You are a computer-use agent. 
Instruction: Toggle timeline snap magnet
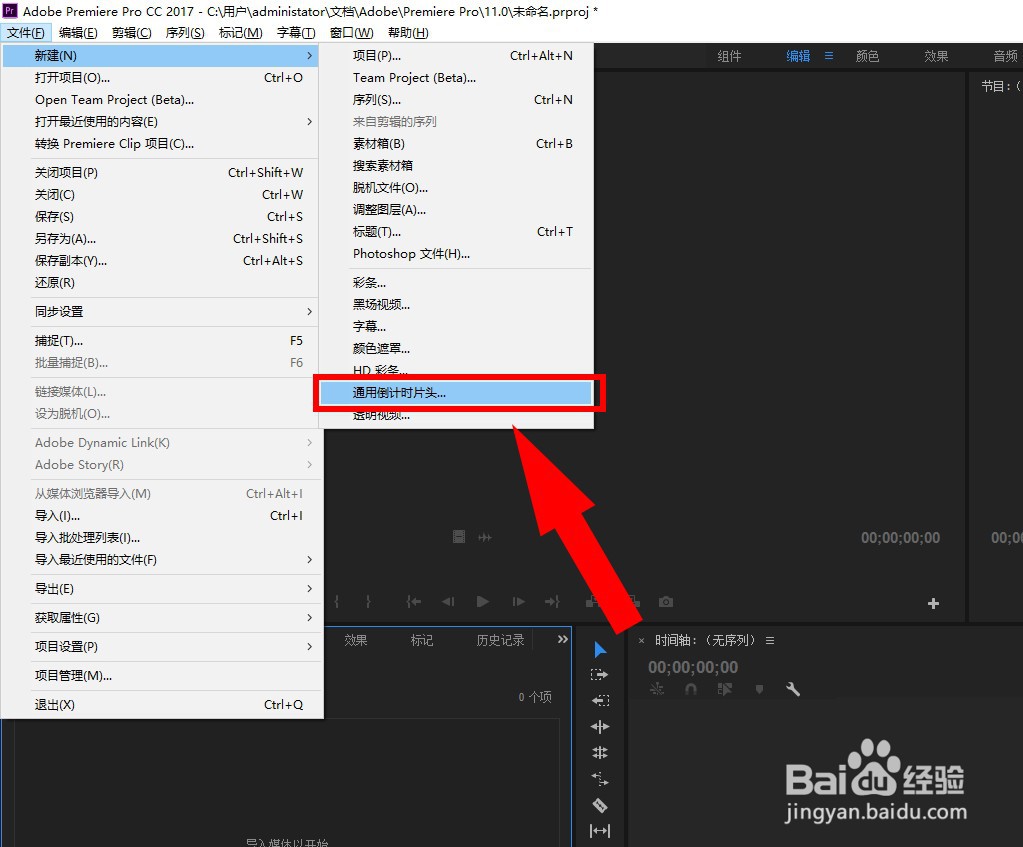click(691, 689)
